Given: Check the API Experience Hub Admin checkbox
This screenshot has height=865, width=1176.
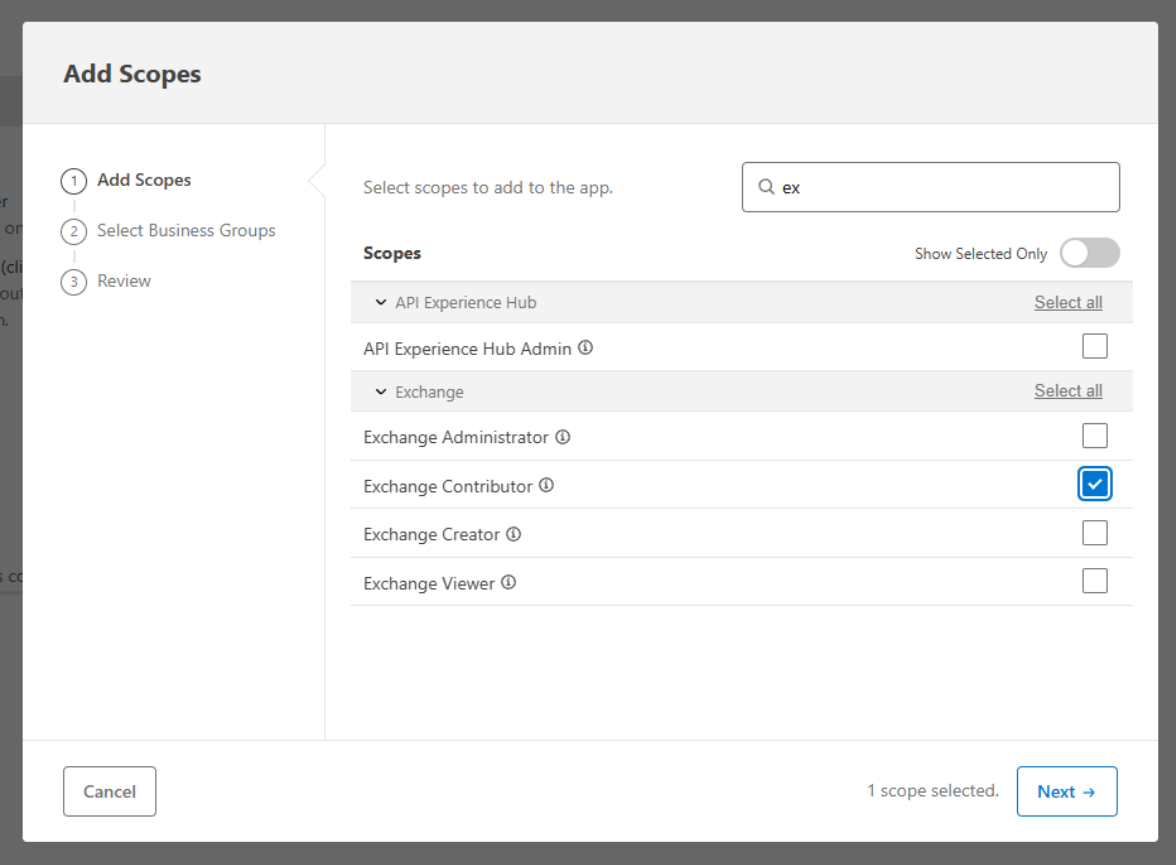Looking at the screenshot, I should click(1094, 347).
